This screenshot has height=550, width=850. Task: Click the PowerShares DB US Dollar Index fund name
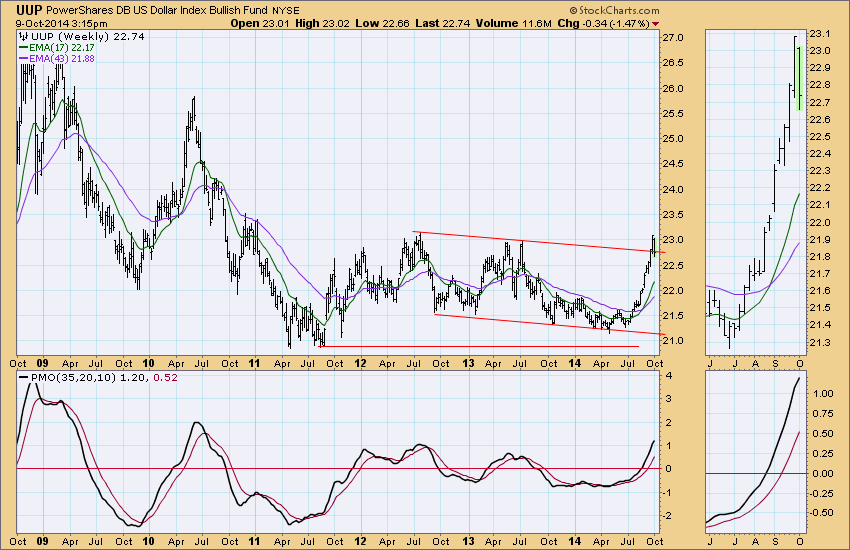click(157, 10)
